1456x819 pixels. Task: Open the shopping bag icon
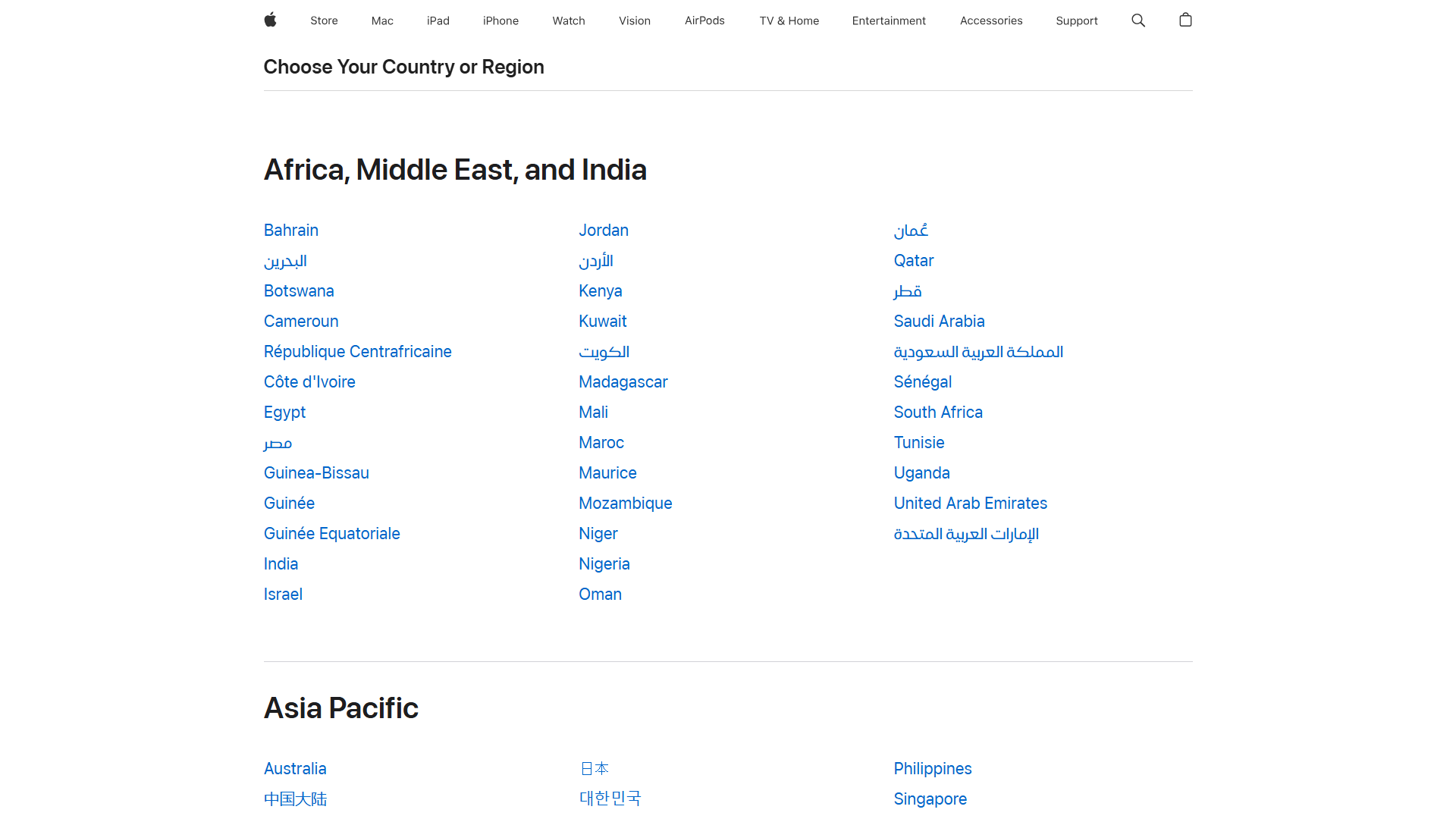click(1185, 20)
